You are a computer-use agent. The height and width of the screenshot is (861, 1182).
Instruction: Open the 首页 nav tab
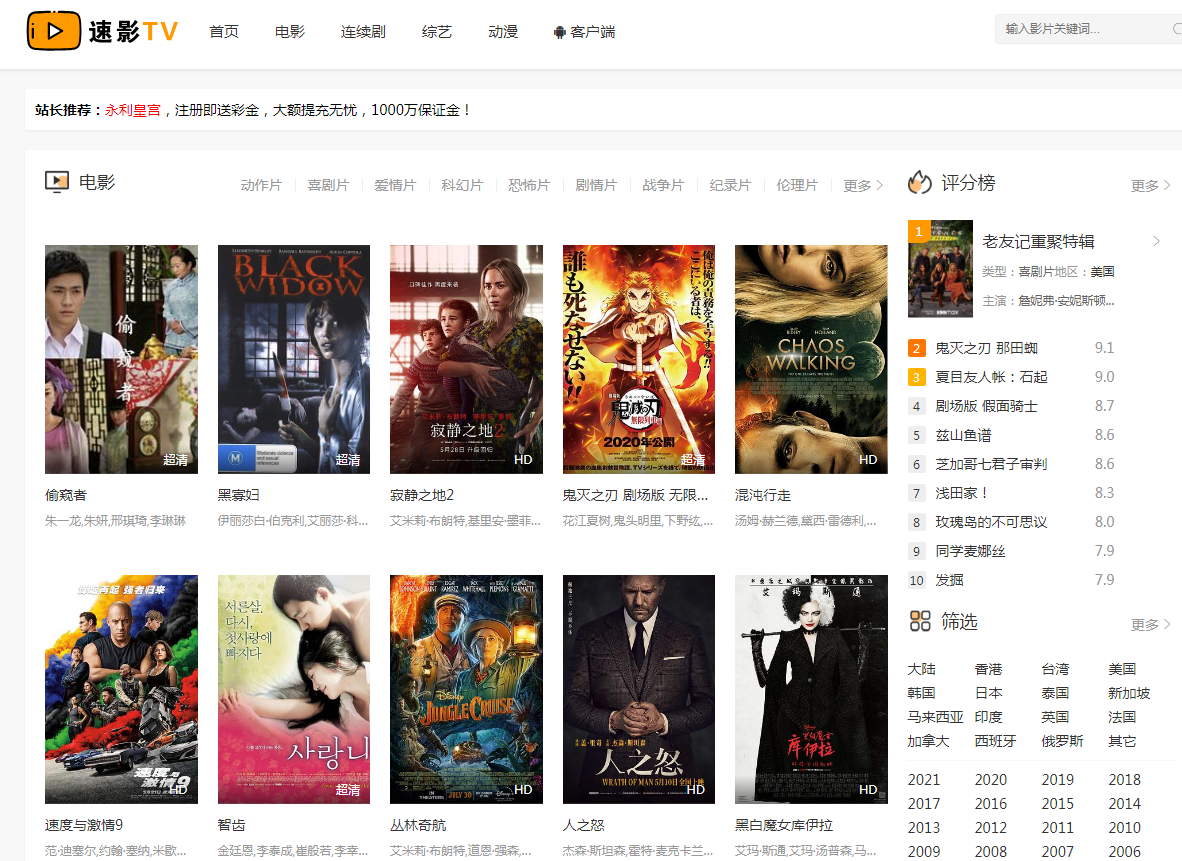[224, 32]
